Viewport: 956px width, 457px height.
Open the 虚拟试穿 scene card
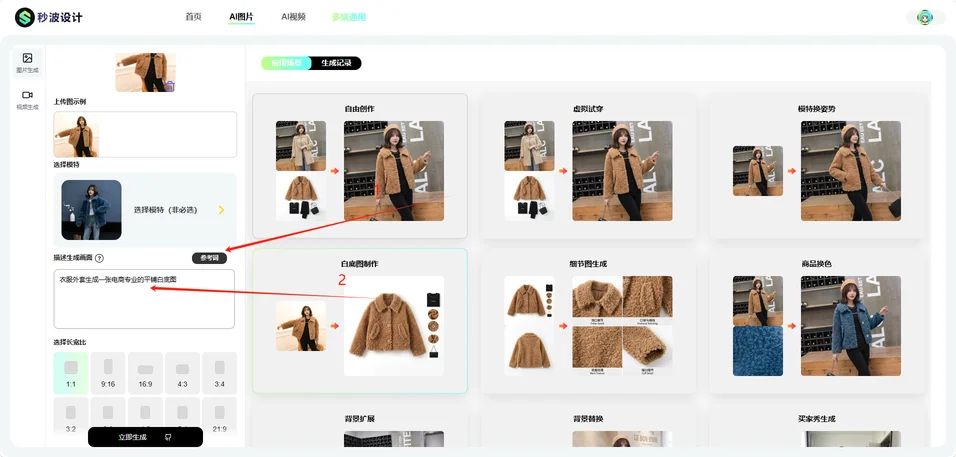point(588,166)
